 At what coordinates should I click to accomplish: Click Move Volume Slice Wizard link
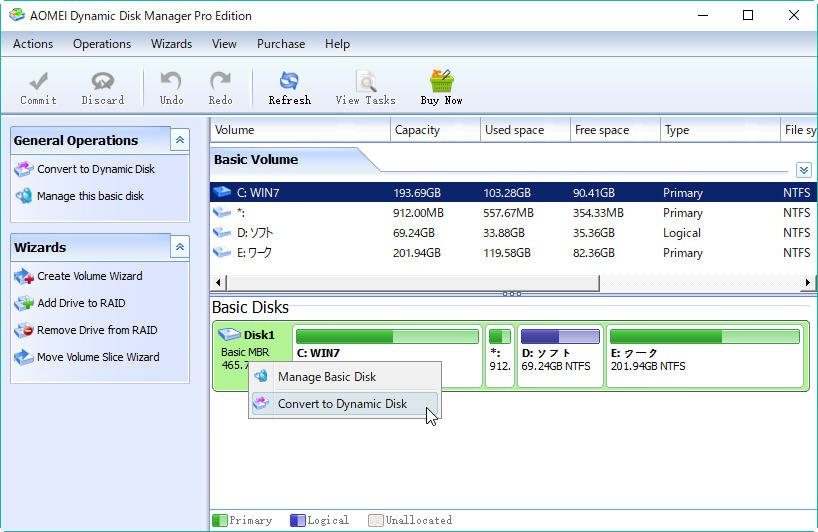click(x=98, y=357)
